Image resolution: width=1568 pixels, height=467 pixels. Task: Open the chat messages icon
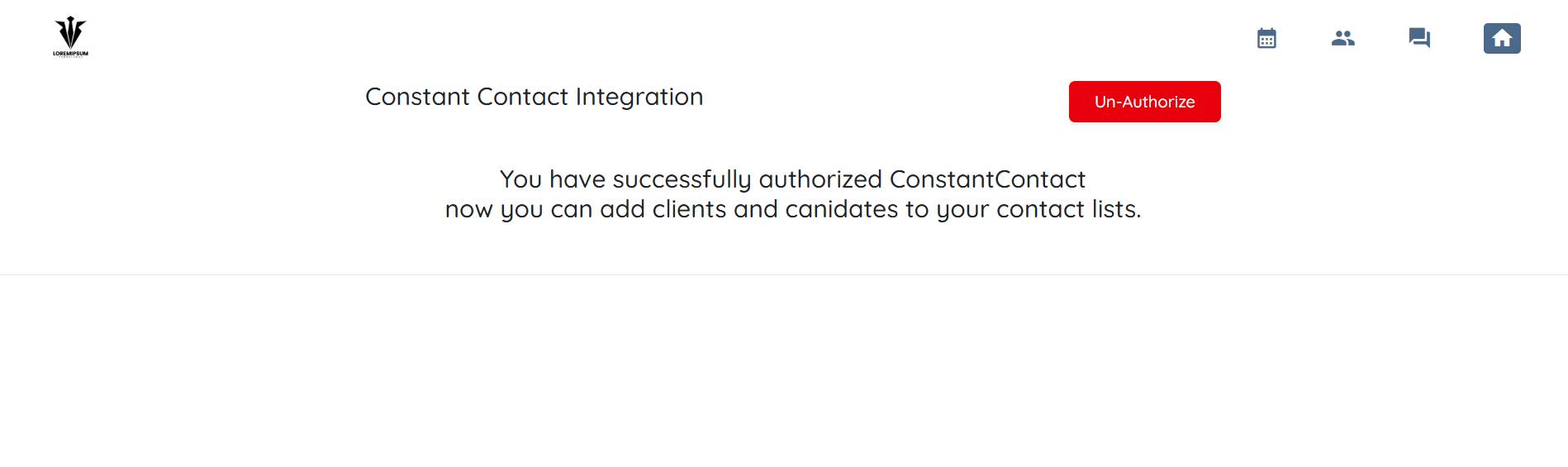point(1419,38)
